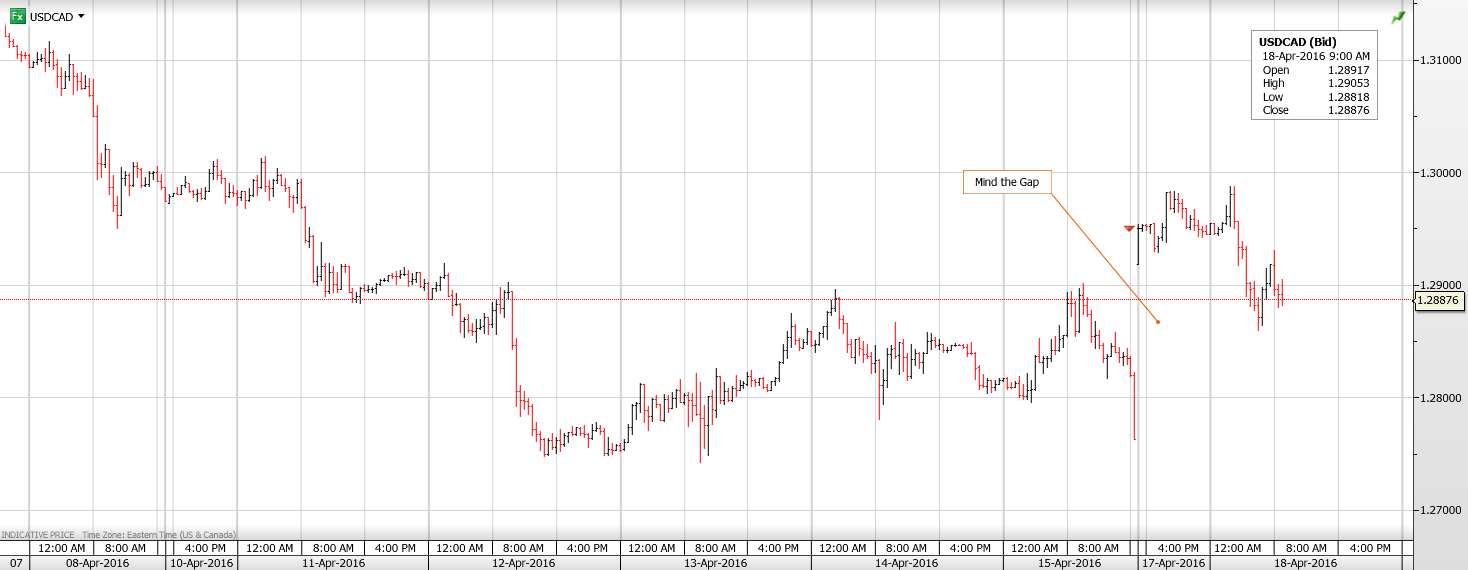Click the green Fx instrument icon

pyautogui.click(x=17, y=16)
